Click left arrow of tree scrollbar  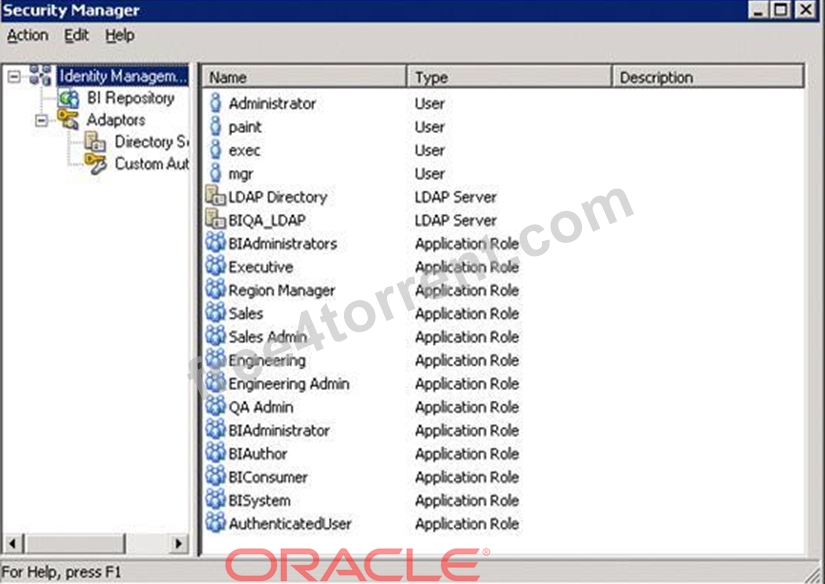[13, 543]
